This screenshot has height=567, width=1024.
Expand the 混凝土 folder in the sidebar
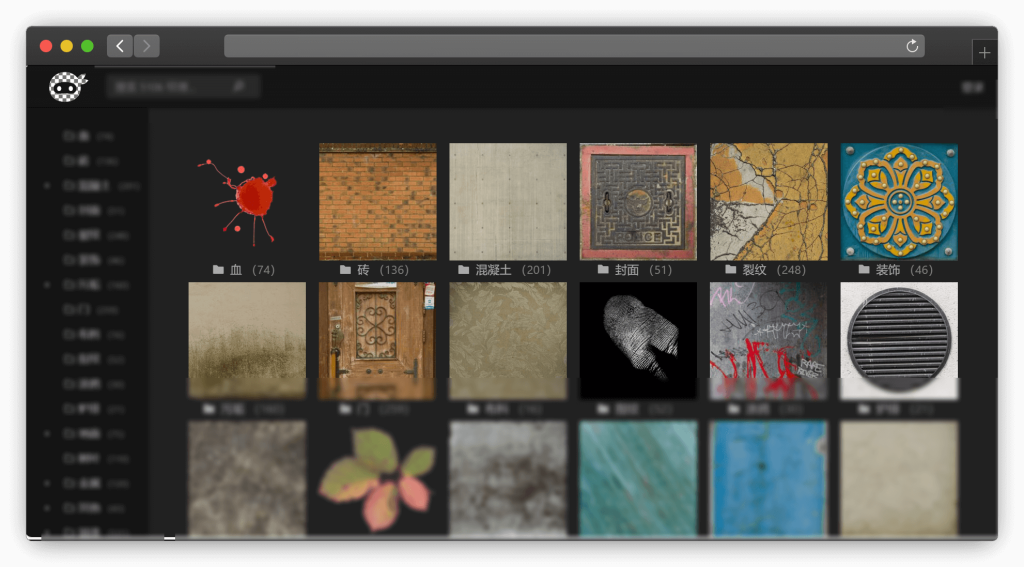tap(47, 186)
